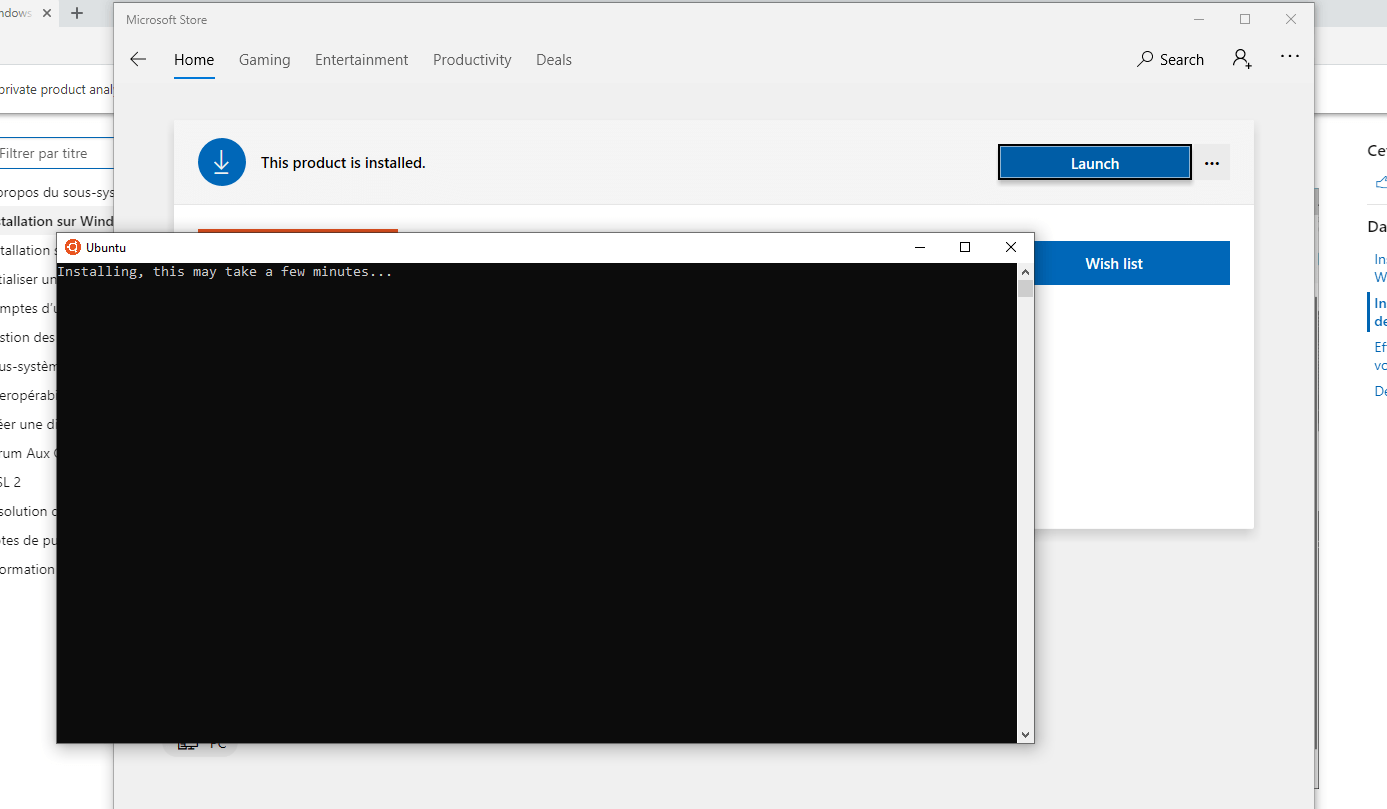Close the Ubuntu terminal window

pyautogui.click(x=1011, y=247)
